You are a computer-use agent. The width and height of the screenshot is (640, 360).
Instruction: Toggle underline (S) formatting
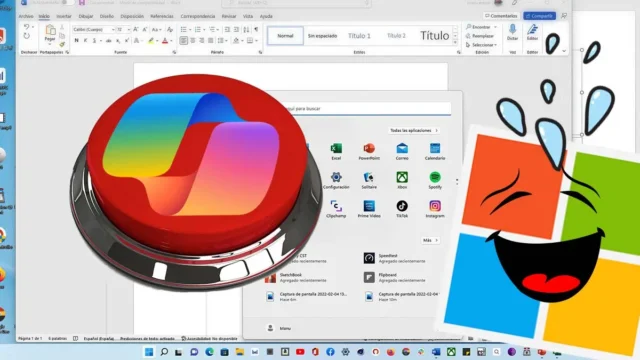(94, 40)
